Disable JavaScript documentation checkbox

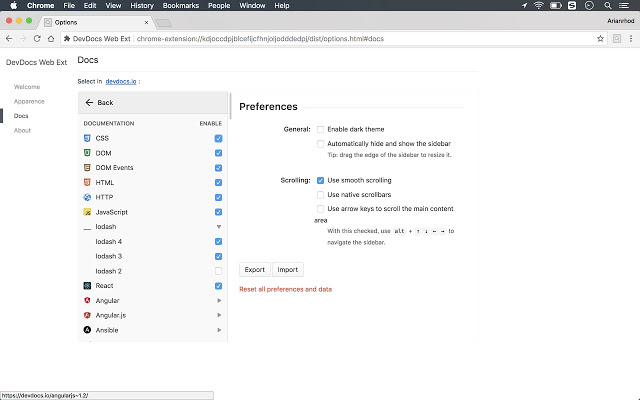[x=218, y=212]
